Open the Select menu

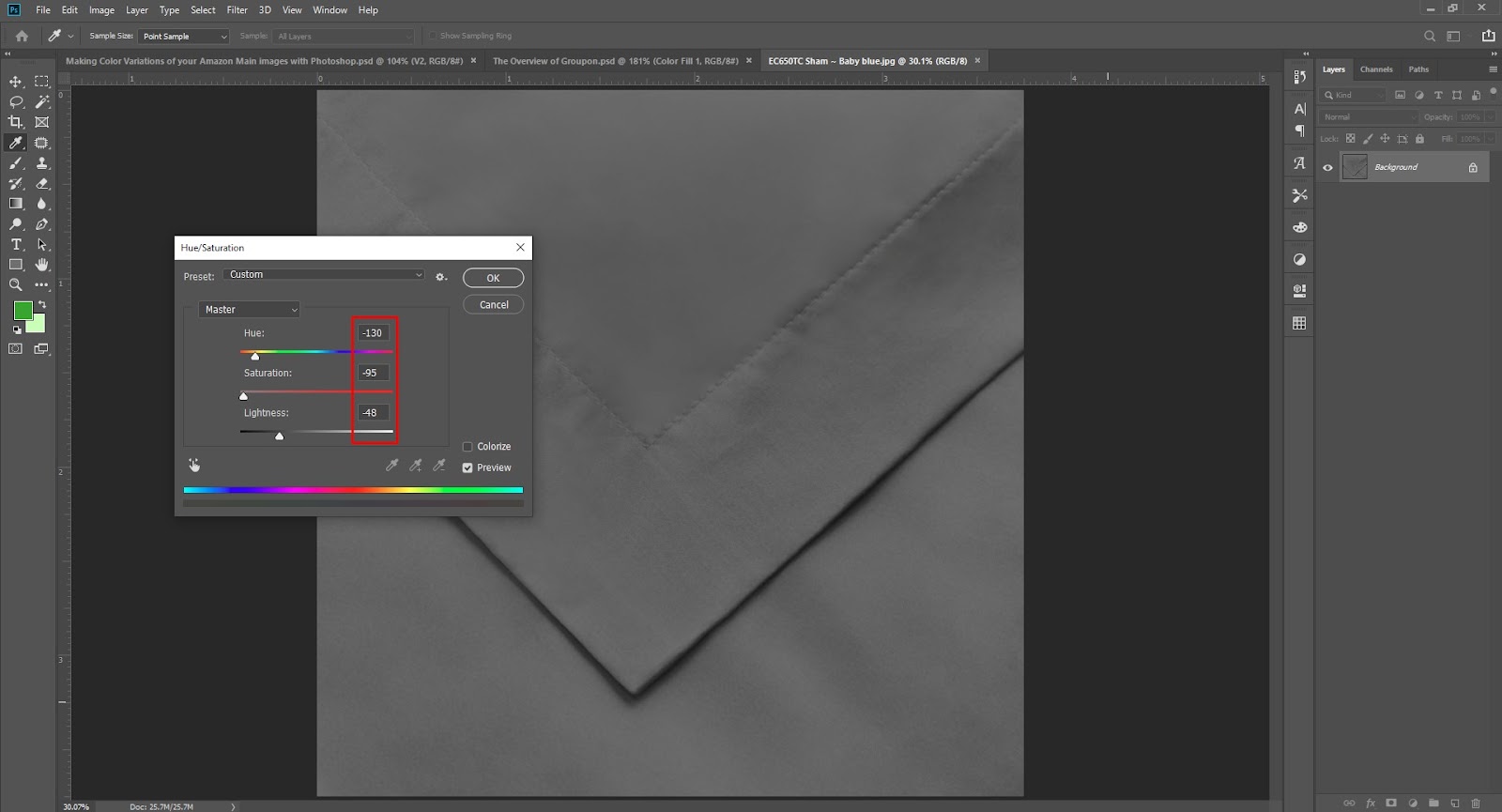coord(203,10)
